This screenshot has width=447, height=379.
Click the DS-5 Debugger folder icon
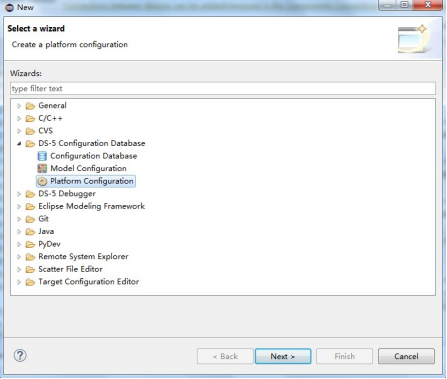pos(30,194)
